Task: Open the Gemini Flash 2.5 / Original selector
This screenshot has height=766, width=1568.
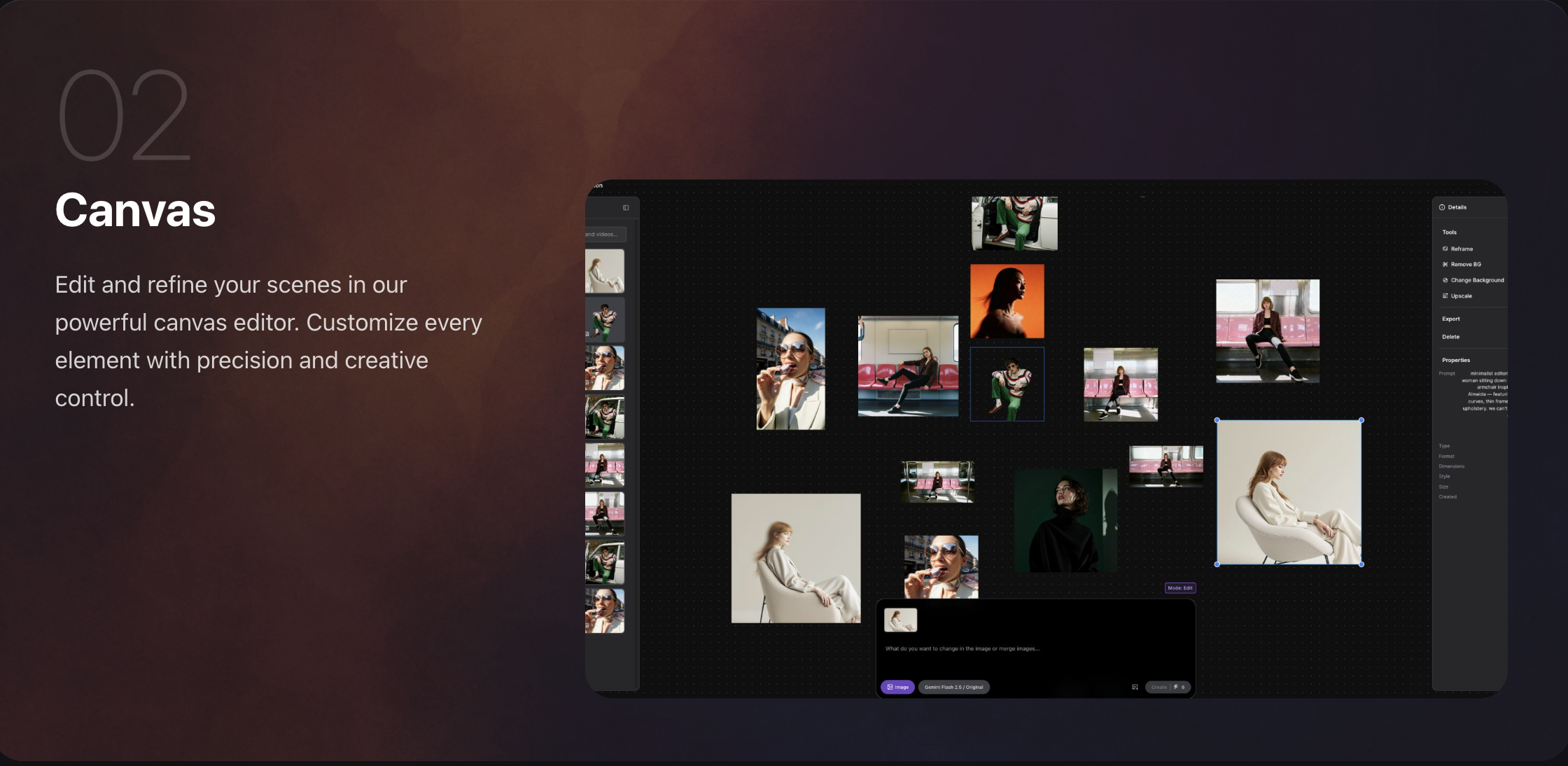Action: [x=953, y=687]
